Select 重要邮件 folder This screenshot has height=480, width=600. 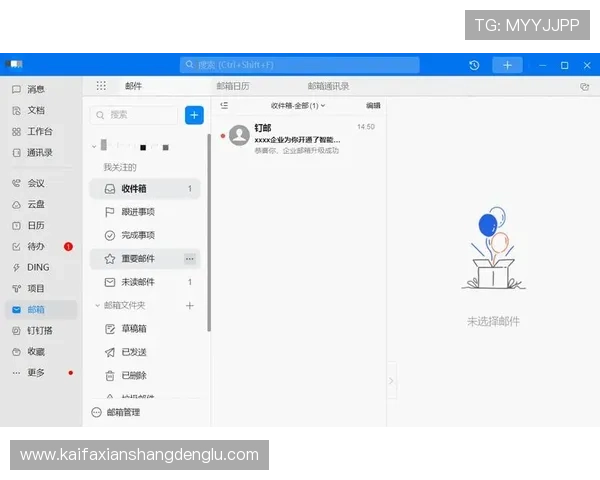click(x=145, y=259)
